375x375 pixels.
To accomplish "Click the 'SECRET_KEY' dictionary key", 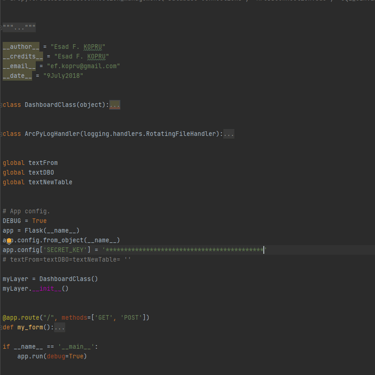I will tap(65, 250).
